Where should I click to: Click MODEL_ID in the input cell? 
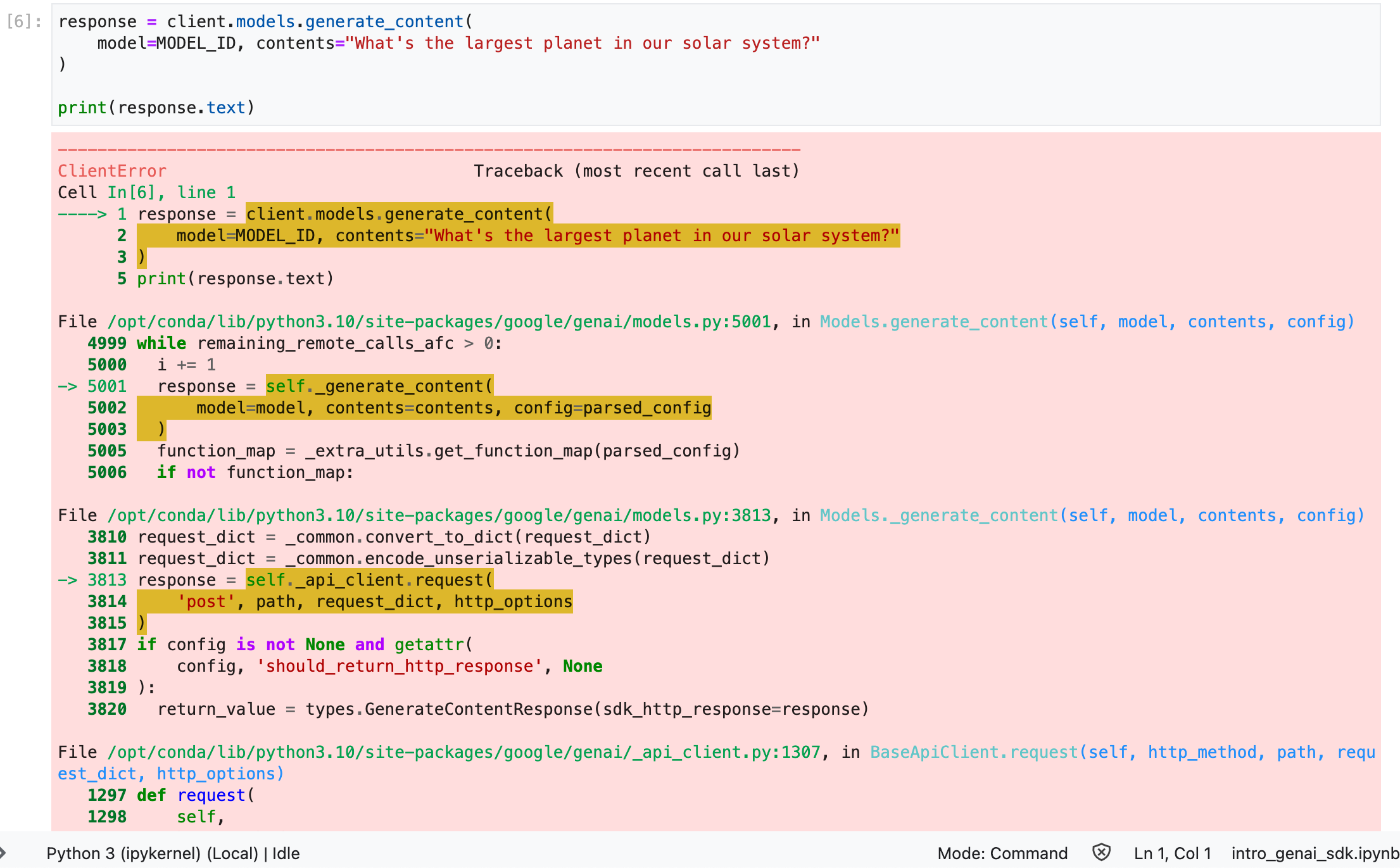pos(196,43)
